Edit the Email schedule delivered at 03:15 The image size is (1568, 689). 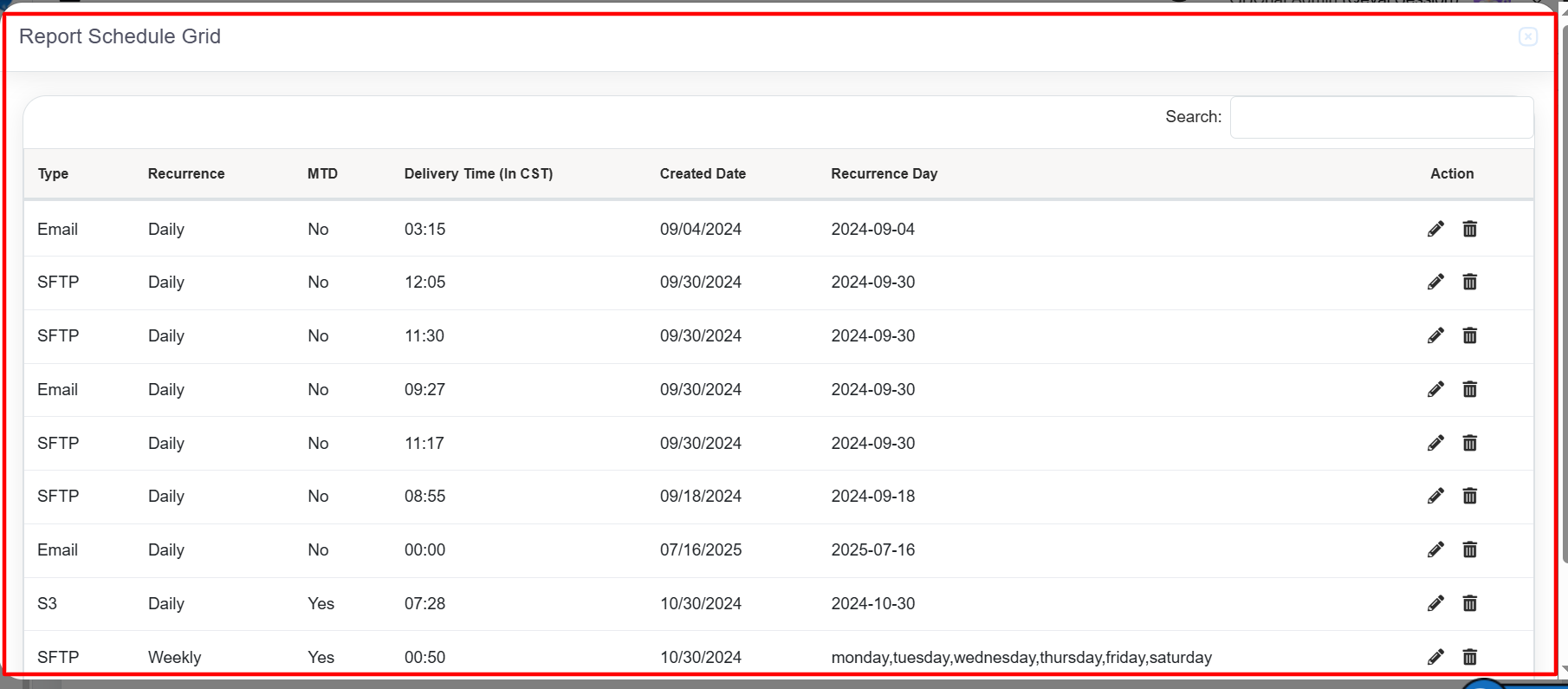point(1435,229)
